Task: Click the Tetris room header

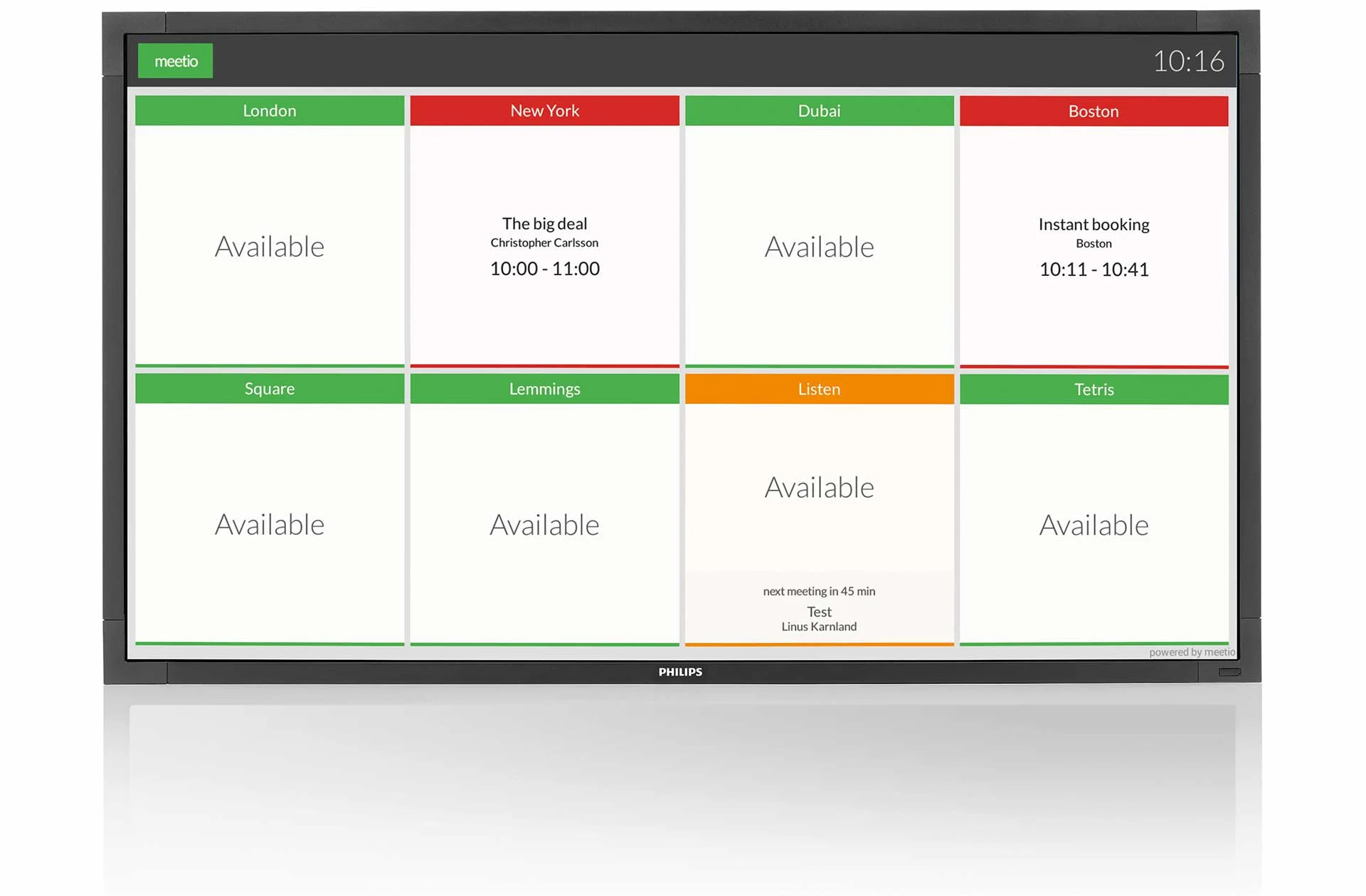Action: pyautogui.click(x=1094, y=390)
